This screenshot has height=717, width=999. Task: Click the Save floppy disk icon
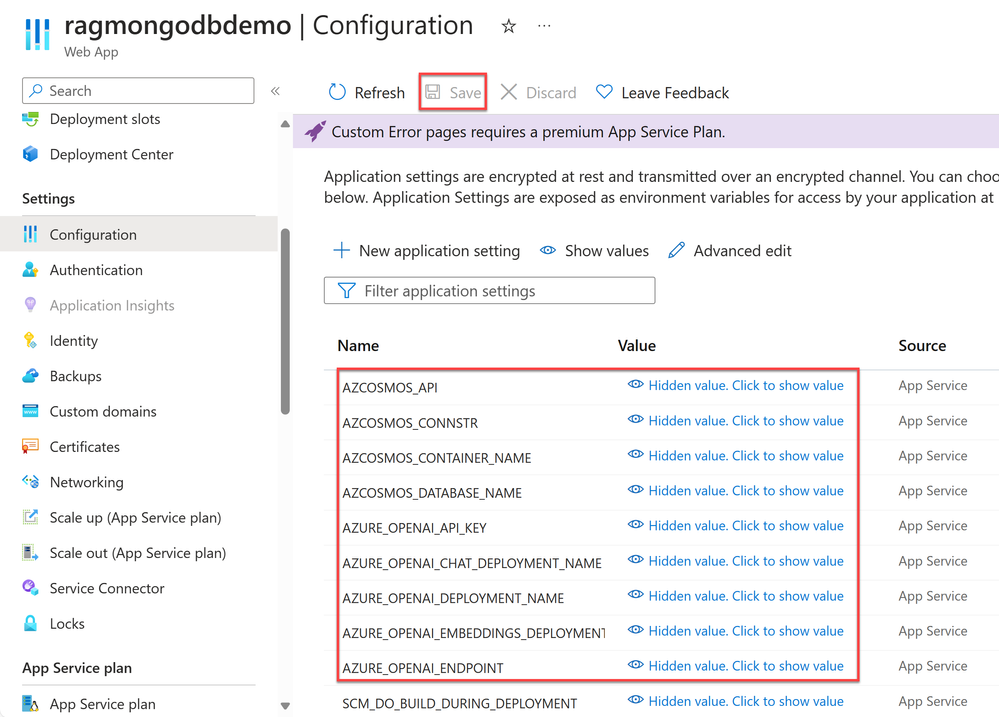click(x=433, y=92)
